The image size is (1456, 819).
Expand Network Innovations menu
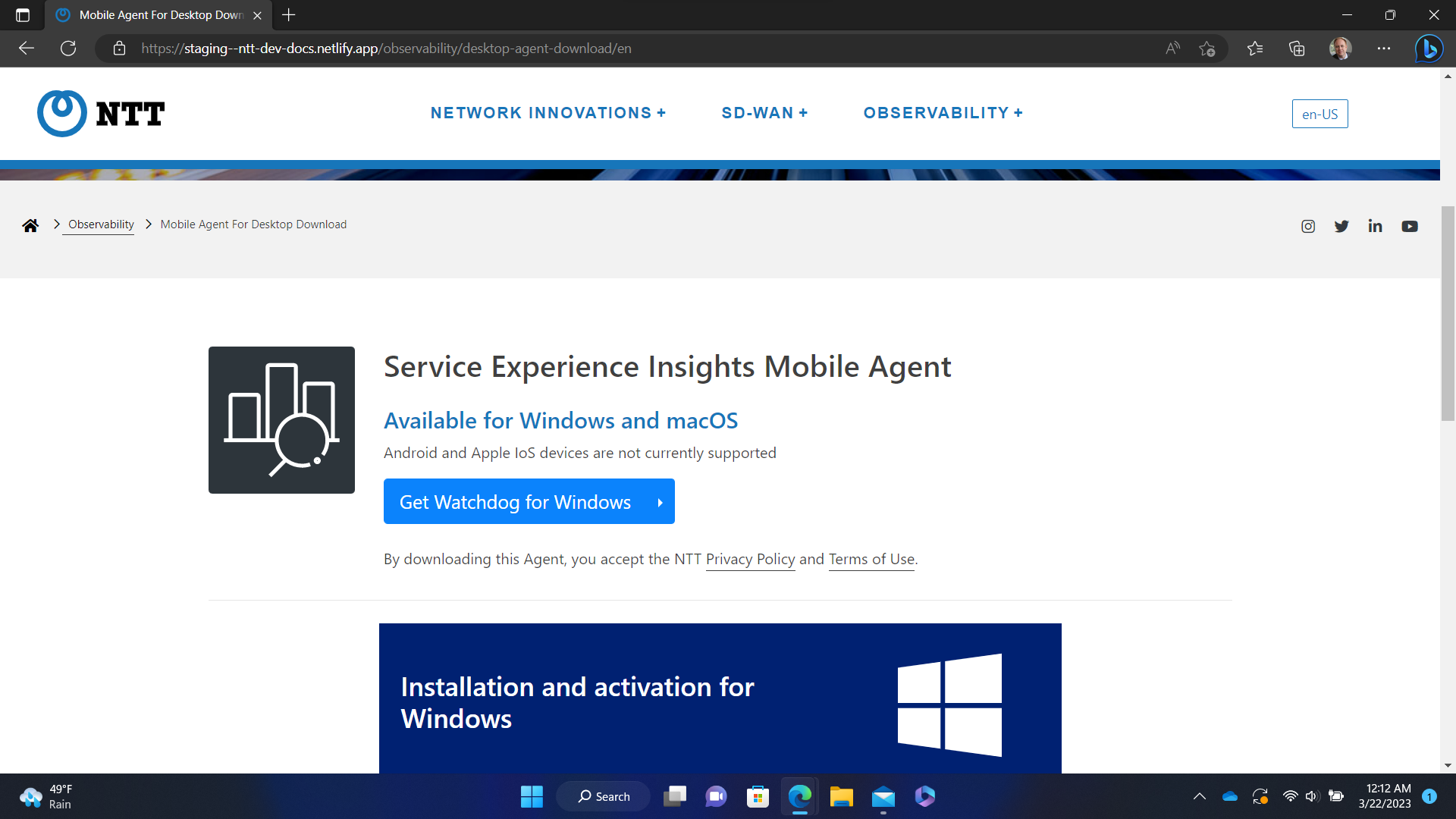548,113
